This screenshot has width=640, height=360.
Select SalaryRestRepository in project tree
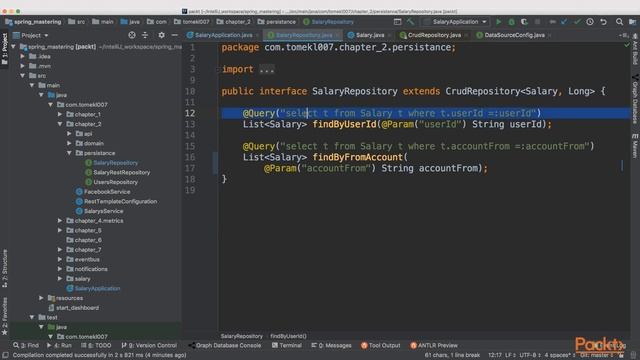click(x=122, y=172)
